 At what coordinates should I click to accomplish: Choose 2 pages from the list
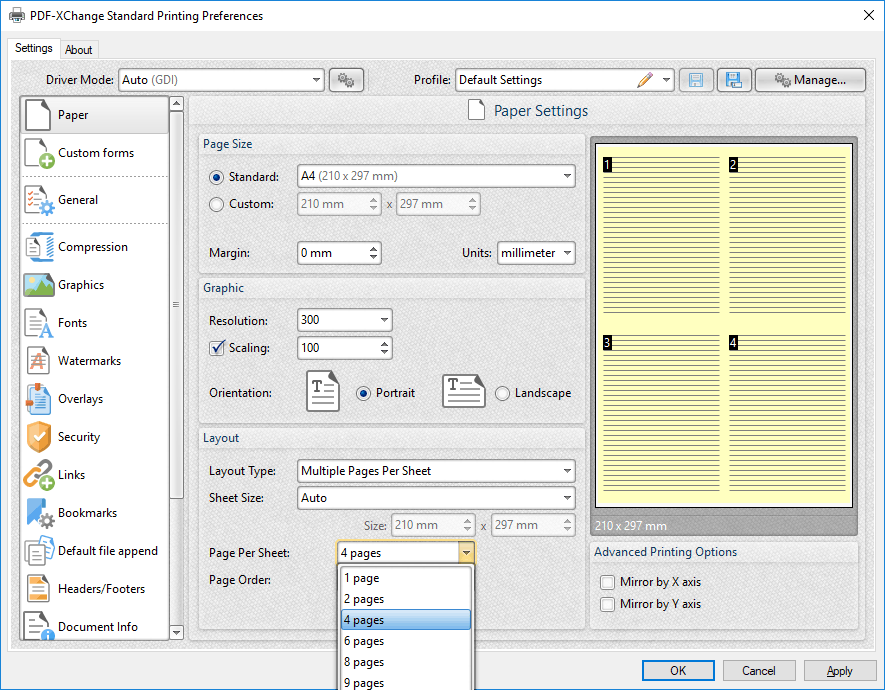tap(406, 599)
